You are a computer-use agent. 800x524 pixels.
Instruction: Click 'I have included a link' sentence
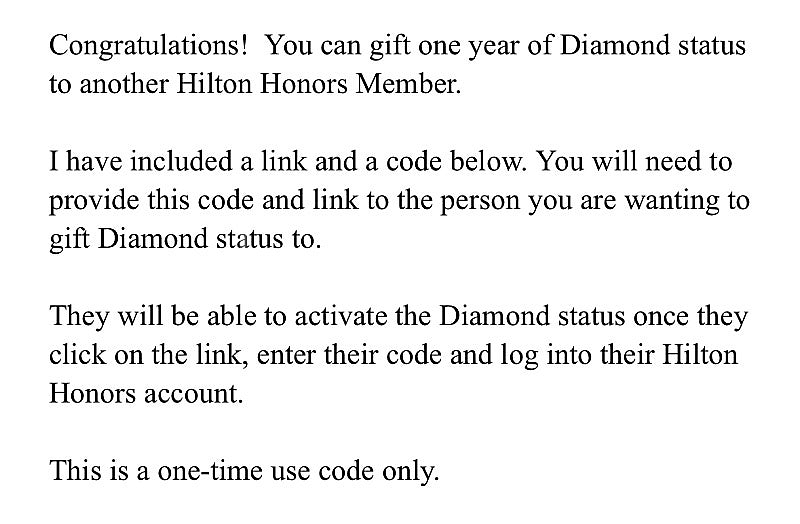click(x=178, y=161)
